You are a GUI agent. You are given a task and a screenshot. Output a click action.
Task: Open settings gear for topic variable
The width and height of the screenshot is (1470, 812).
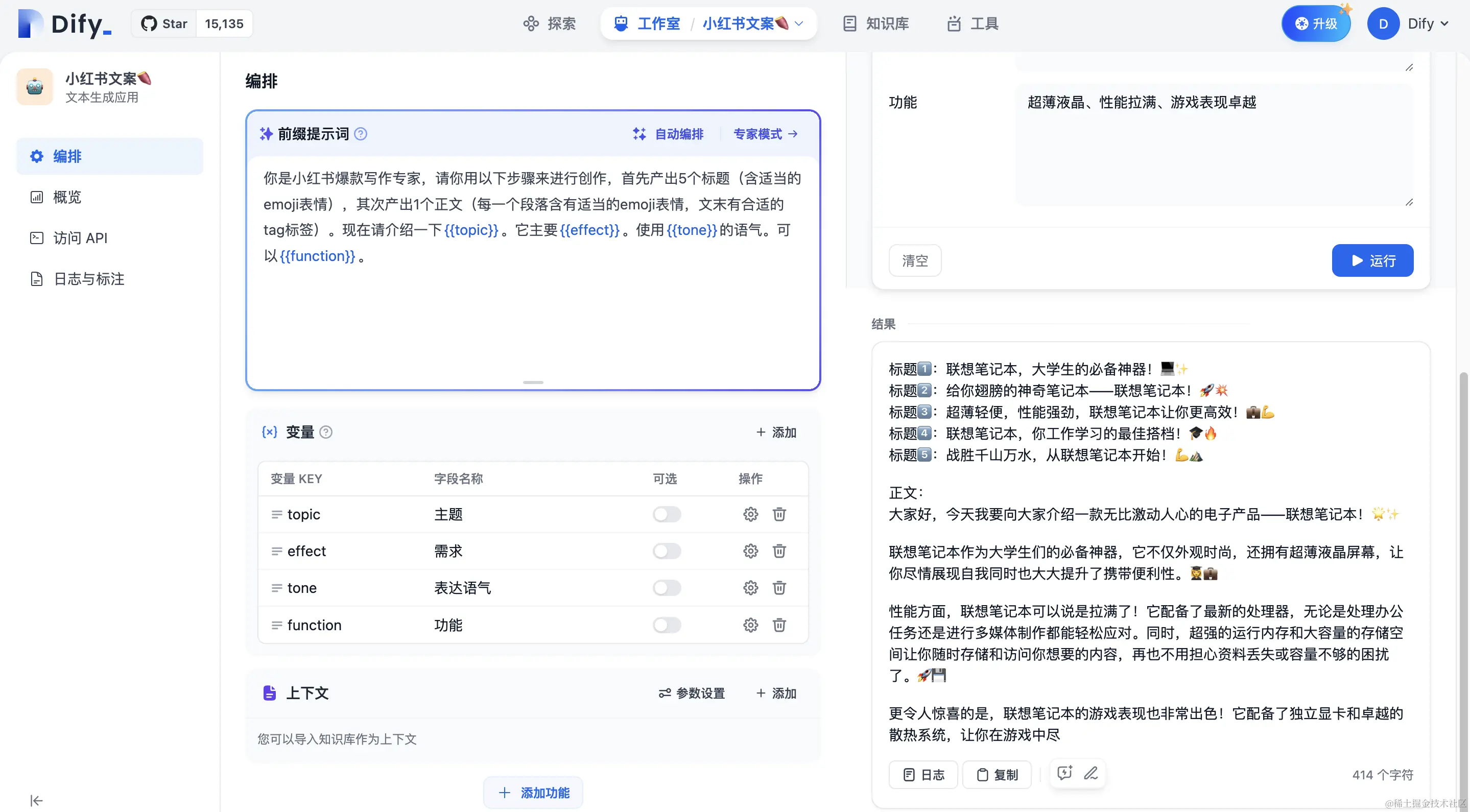tap(750, 514)
